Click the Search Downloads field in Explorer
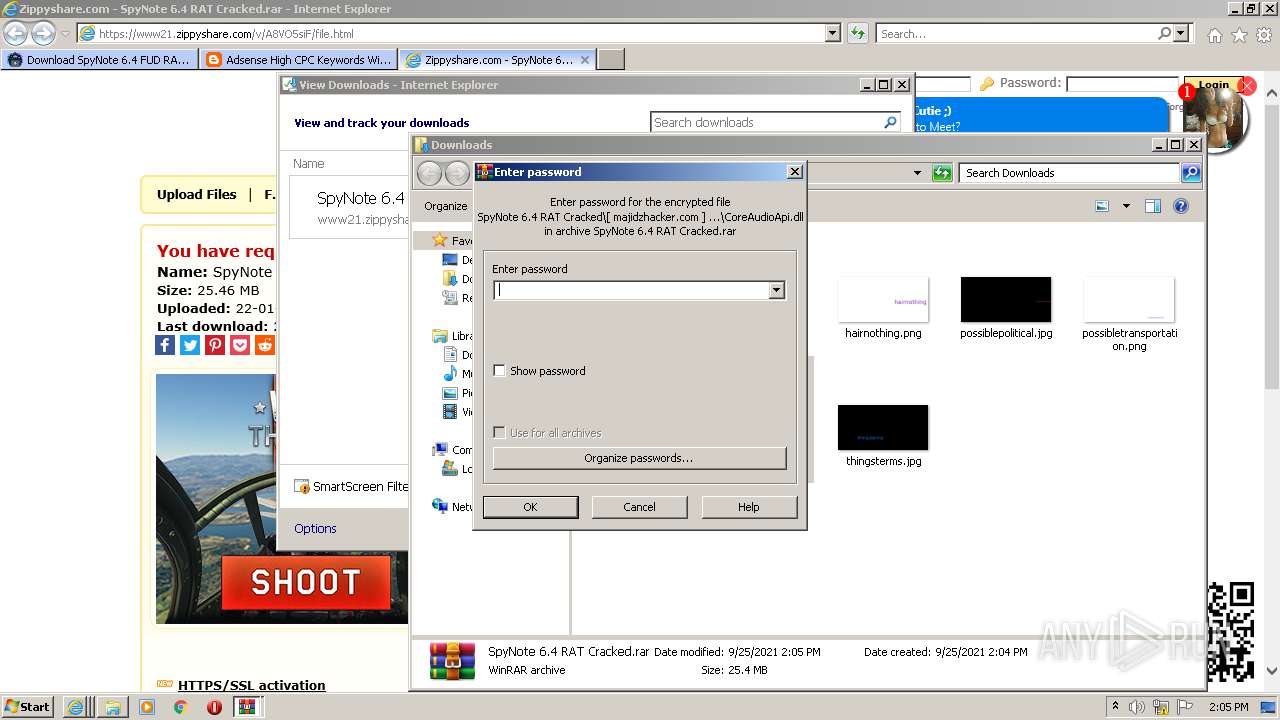The height and width of the screenshot is (720, 1280). coord(1069,173)
